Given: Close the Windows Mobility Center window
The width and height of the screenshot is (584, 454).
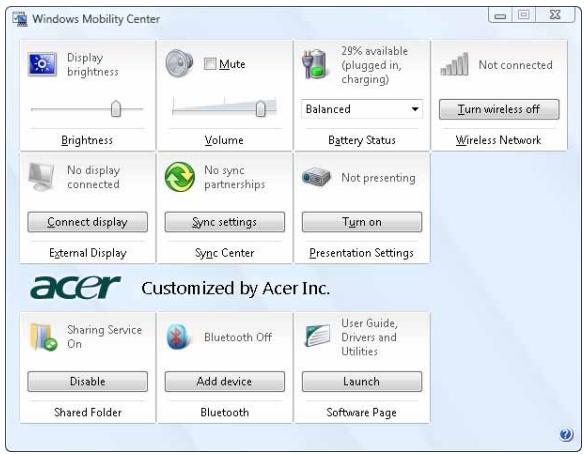Looking at the screenshot, I should pyautogui.click(x=555, y=15).
